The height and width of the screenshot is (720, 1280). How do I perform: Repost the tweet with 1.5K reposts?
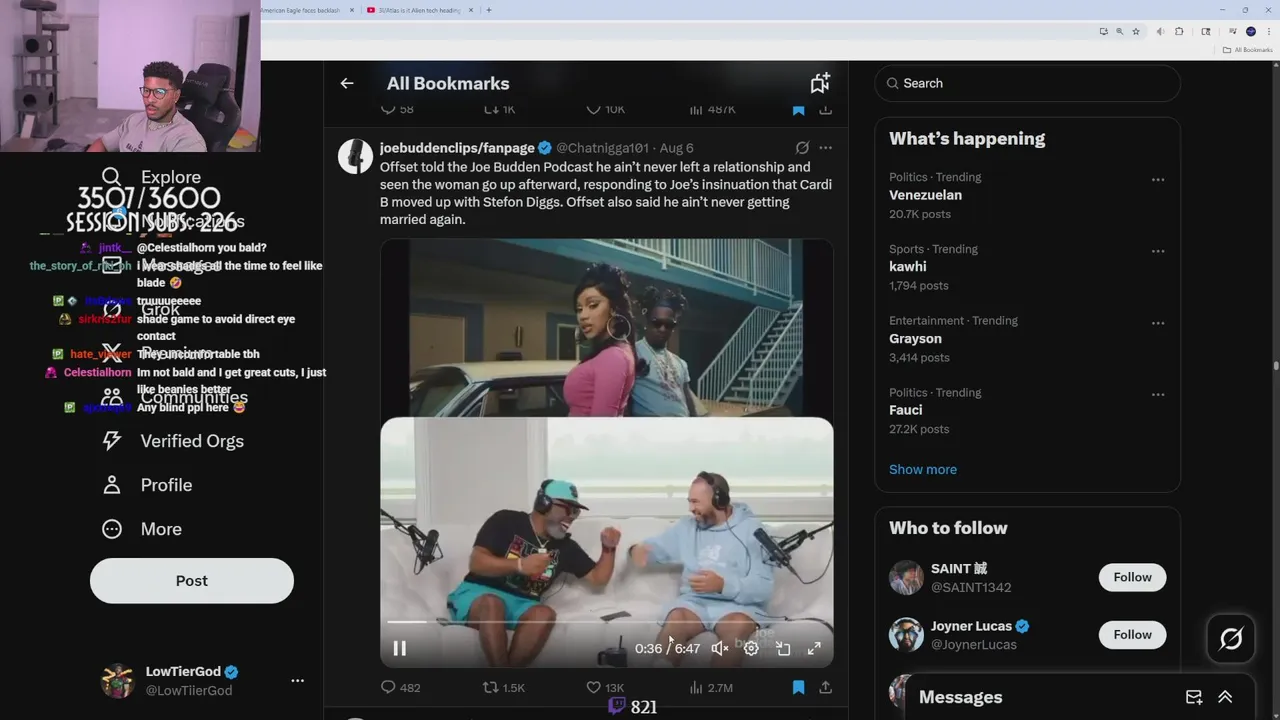tap(503, 687)
